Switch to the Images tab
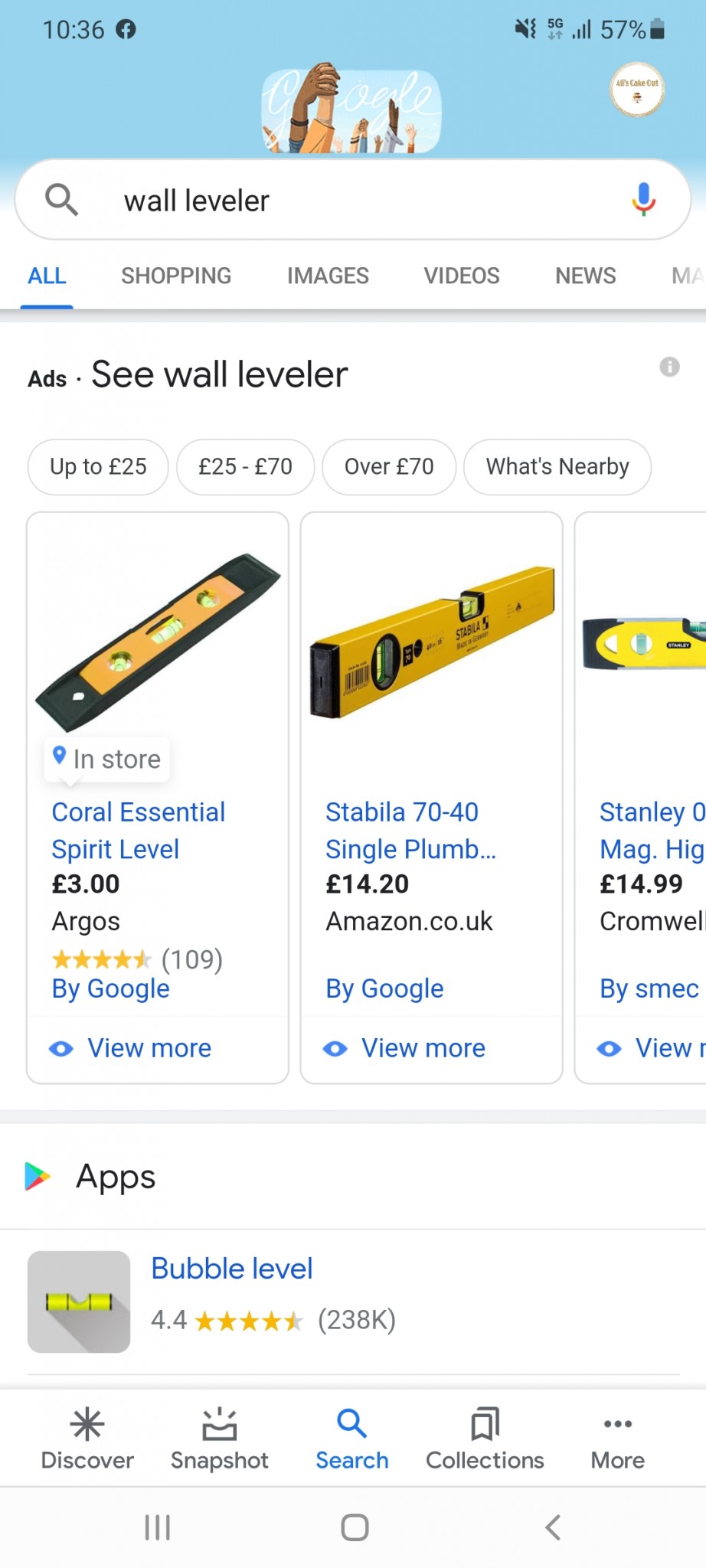 [x=328, y=276]
